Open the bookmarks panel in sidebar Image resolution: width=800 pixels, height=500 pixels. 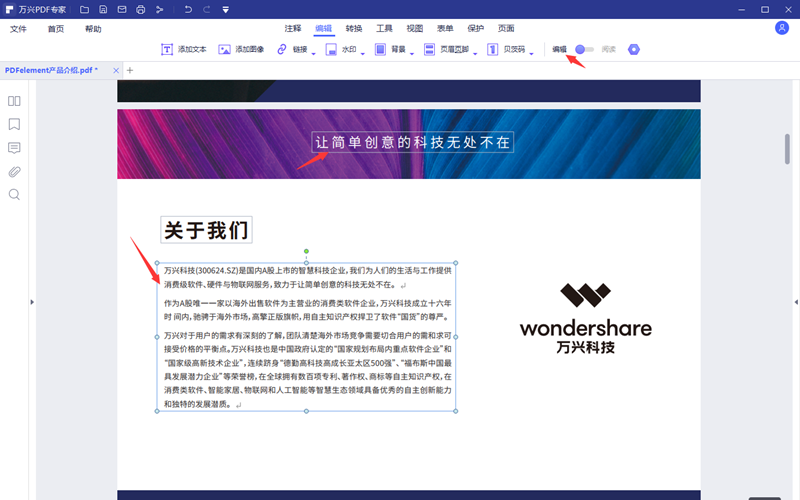[14, 125]
